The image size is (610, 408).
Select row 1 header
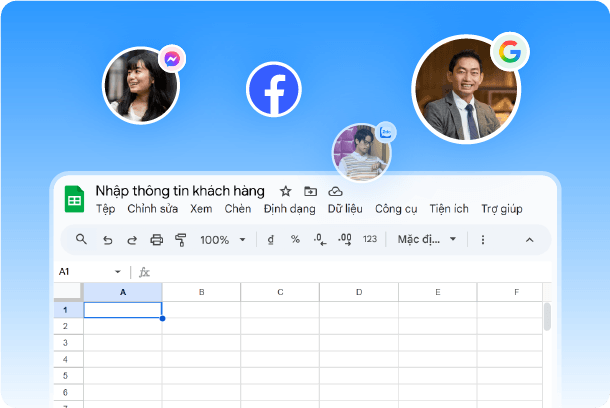68,310
